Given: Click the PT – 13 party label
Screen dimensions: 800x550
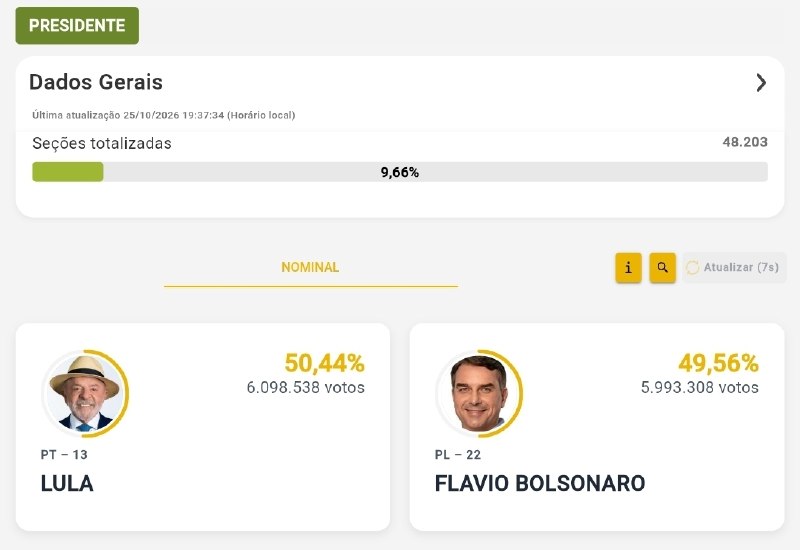Looking at the screenshot, I should tap(64, 455).
